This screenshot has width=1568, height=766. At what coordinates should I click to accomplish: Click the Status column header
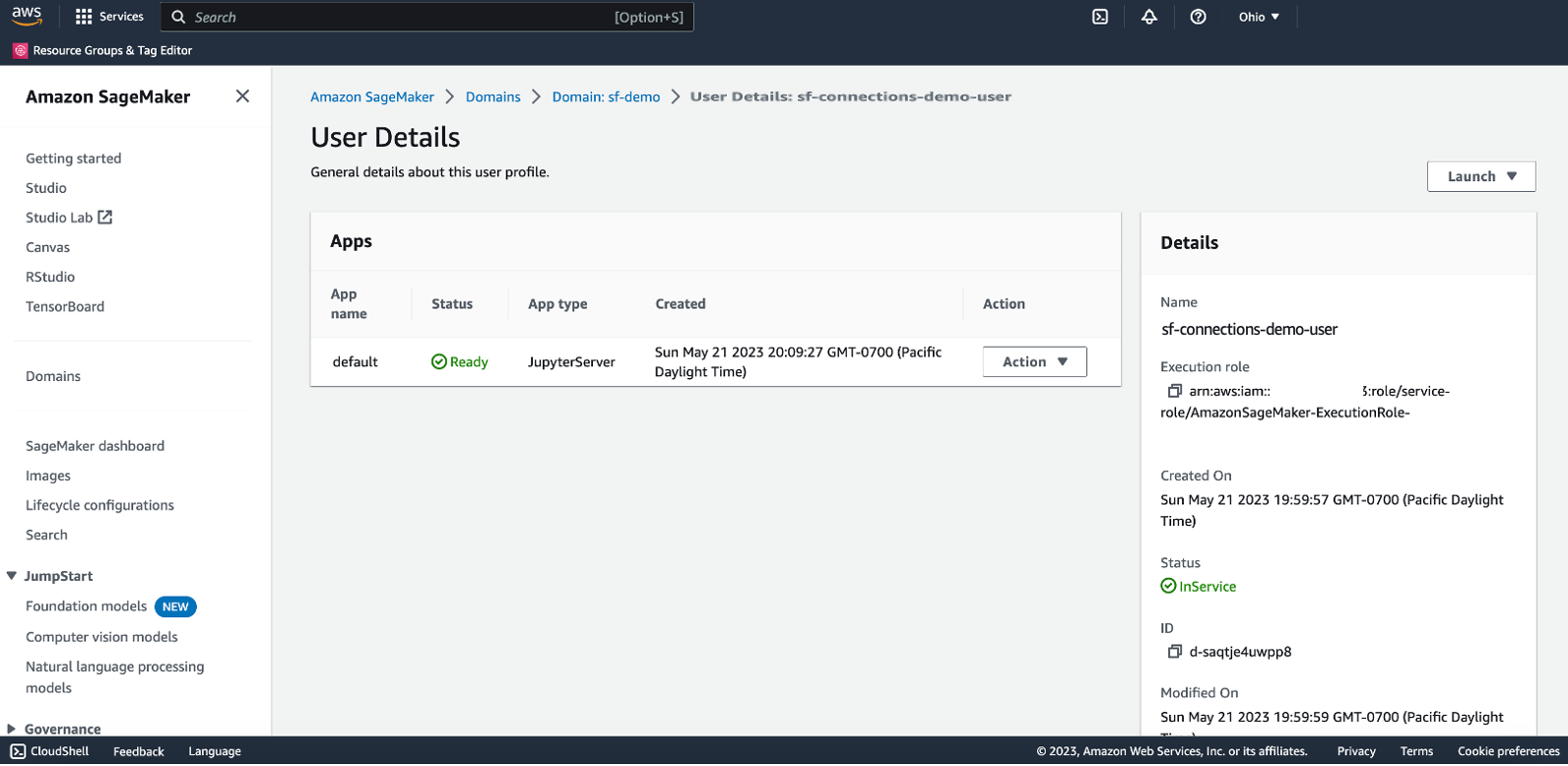pyautogui.click(x=452, y=304)
